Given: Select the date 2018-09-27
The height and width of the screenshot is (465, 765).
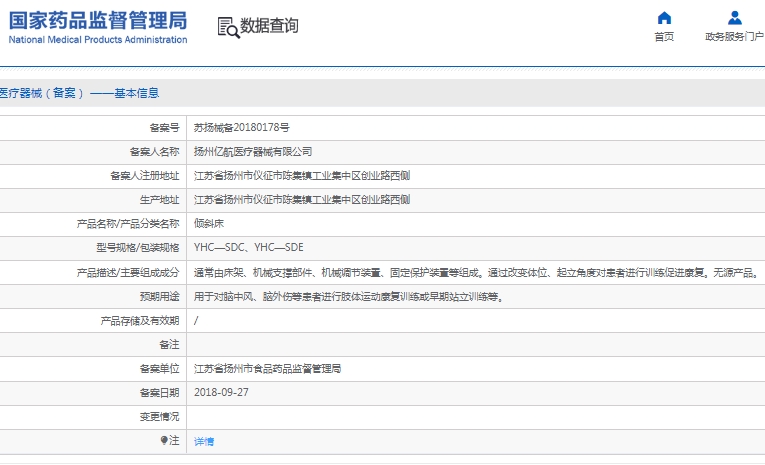Looking at the screenshot, I should click(x=221, y=392).
